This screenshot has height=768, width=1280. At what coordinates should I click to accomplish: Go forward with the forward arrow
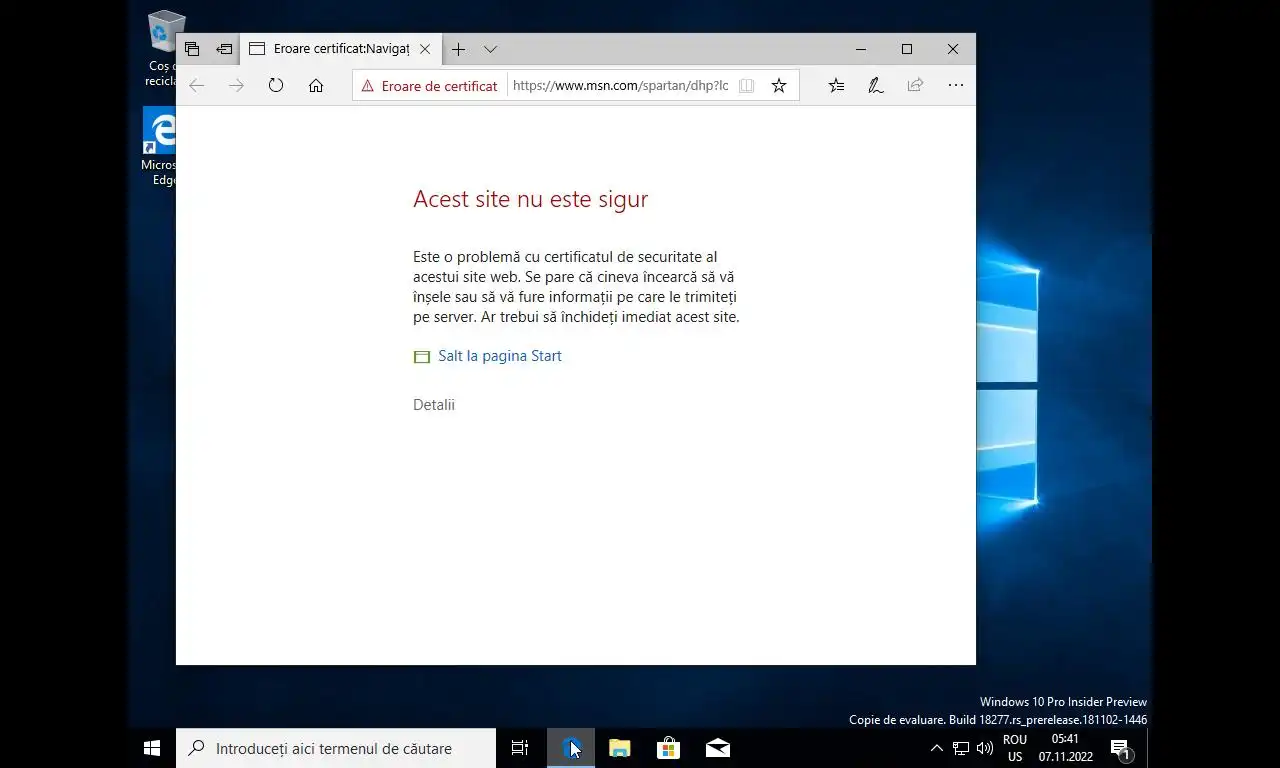236,86
